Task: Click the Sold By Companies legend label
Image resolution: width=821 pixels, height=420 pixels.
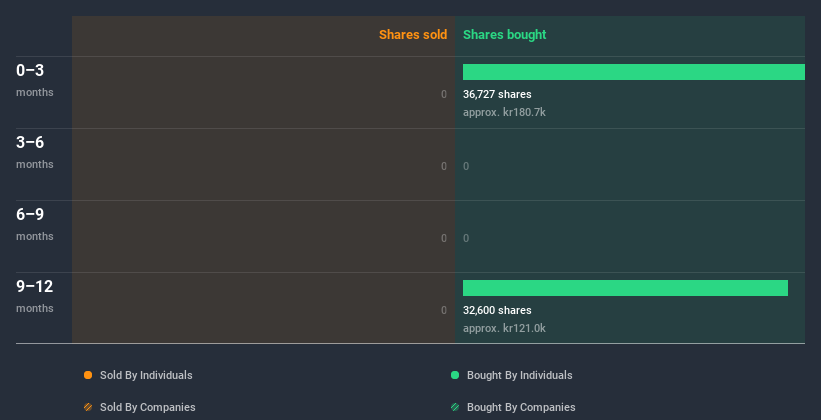Action: tap(148, 407)
